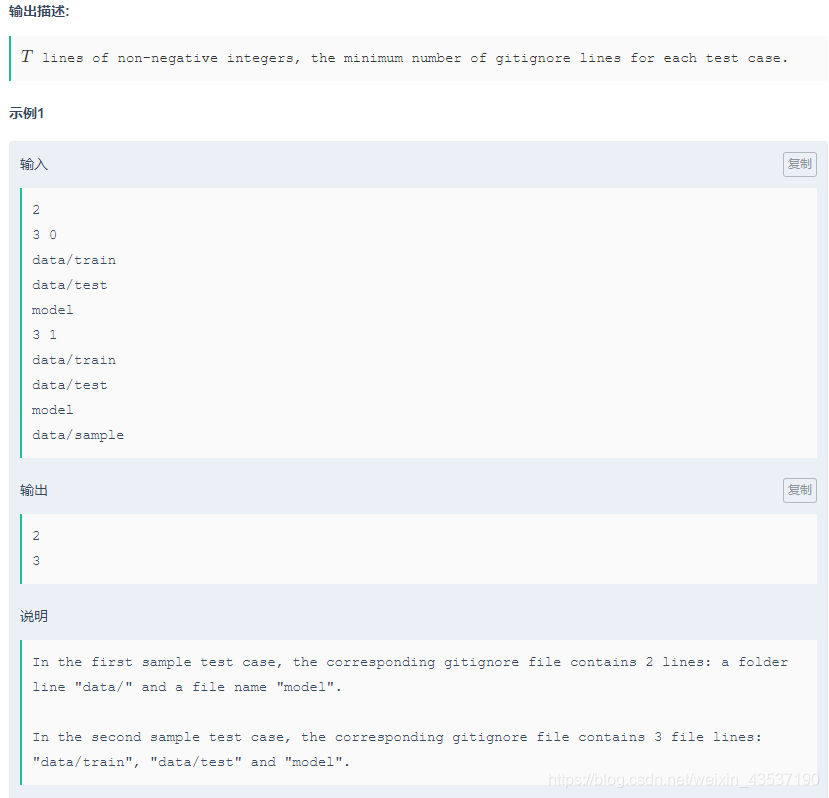
Task: Click the first 'data/train' input line
Action: pyautogui.click(x=74, y=260)
